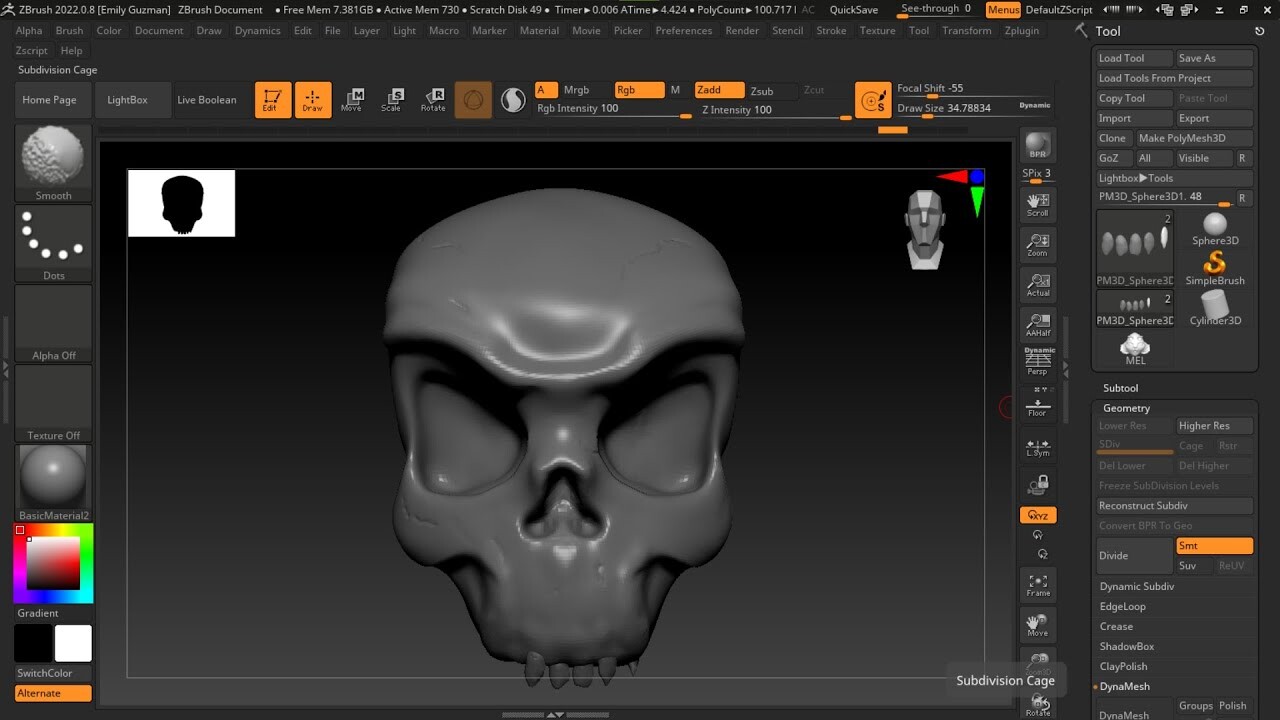Enable the Edit object mode icon
The width and height of the screenshot is (1280, 720).
[273, 99]
